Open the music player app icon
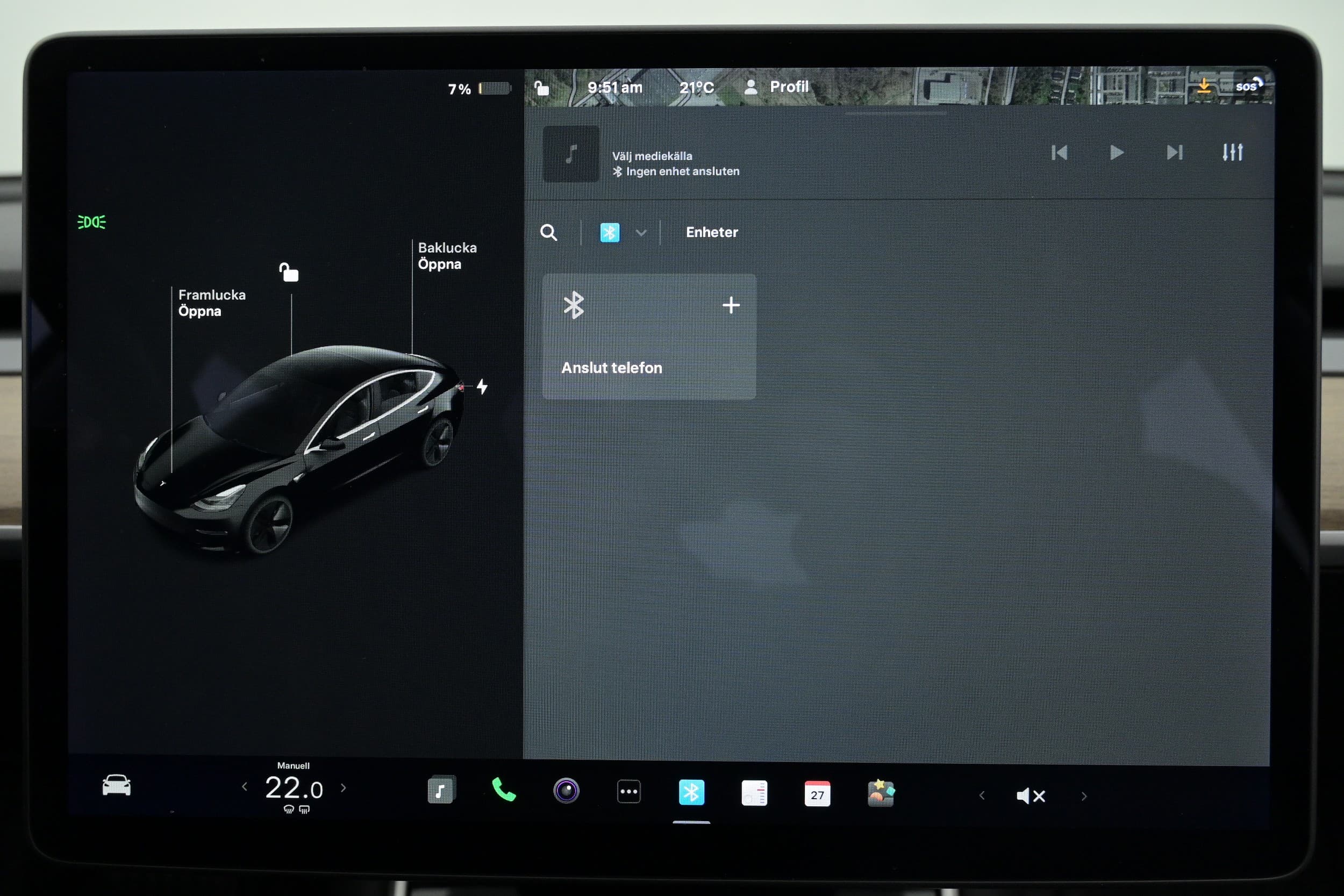The height and width of the screenshot is (896, 1344). pos(441,790)
